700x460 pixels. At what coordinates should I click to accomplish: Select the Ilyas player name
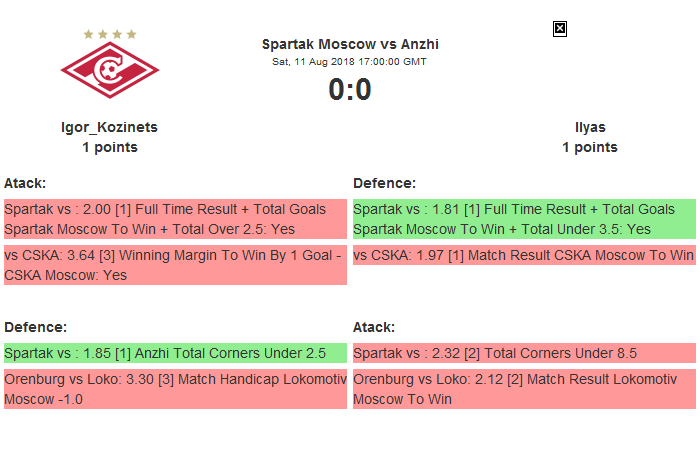pos(590,127)
